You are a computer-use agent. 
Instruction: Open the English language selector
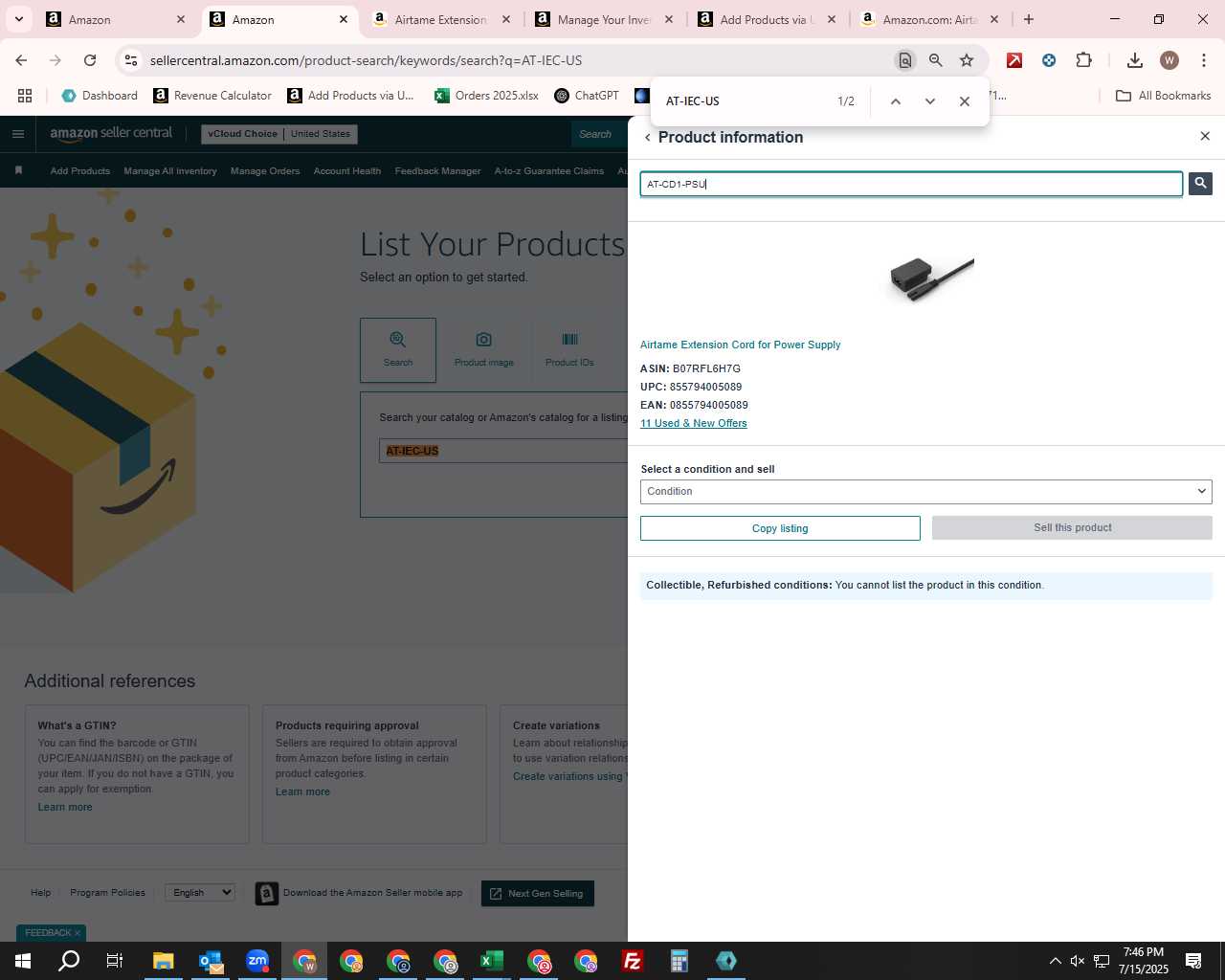click(200, 892)
